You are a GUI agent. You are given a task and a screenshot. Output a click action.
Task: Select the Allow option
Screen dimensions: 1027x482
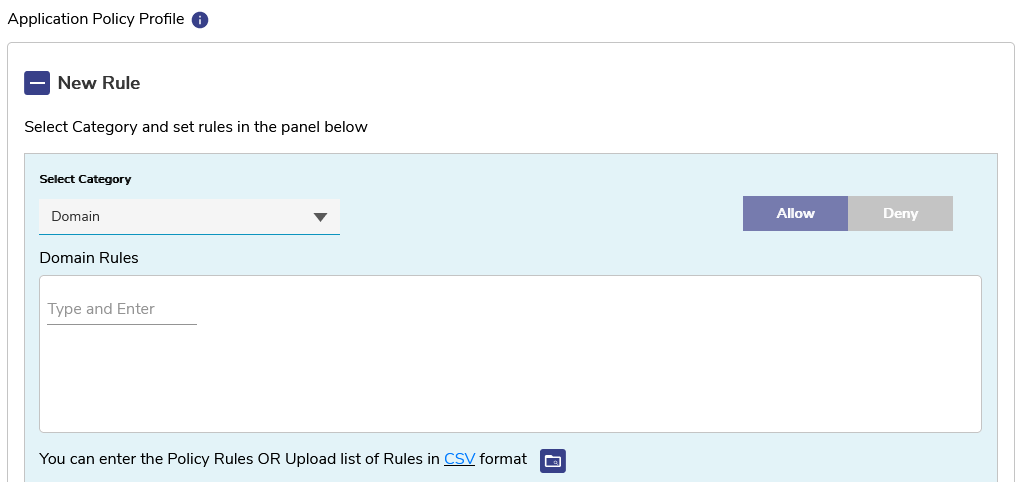(x=795, y=213)
